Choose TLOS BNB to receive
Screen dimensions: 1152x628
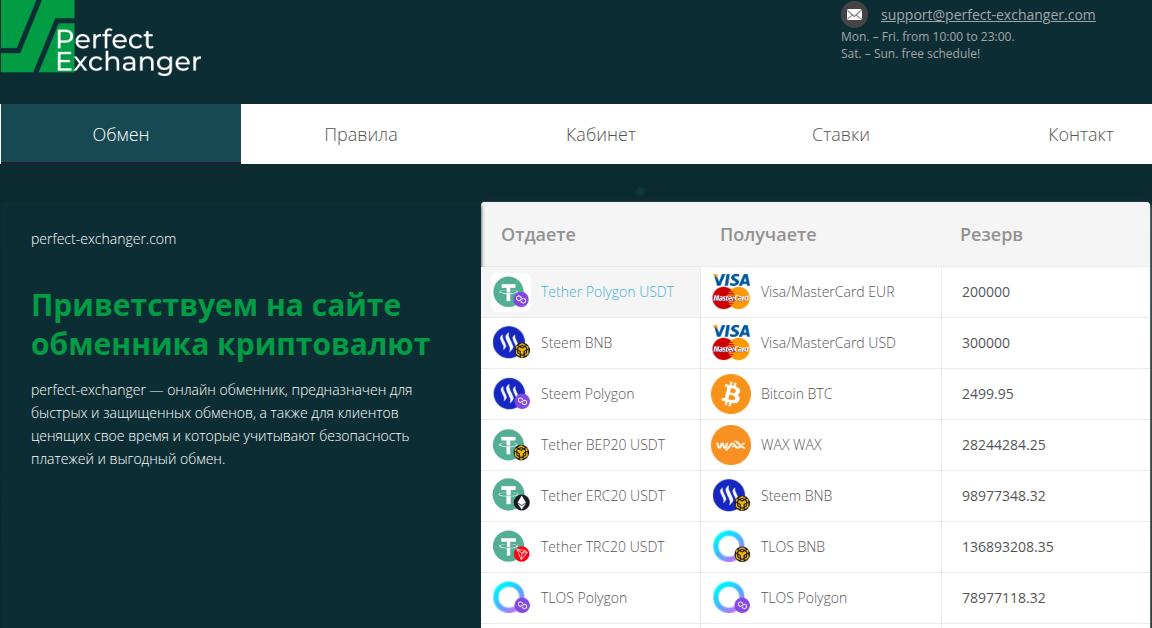(x=793, y=546)
